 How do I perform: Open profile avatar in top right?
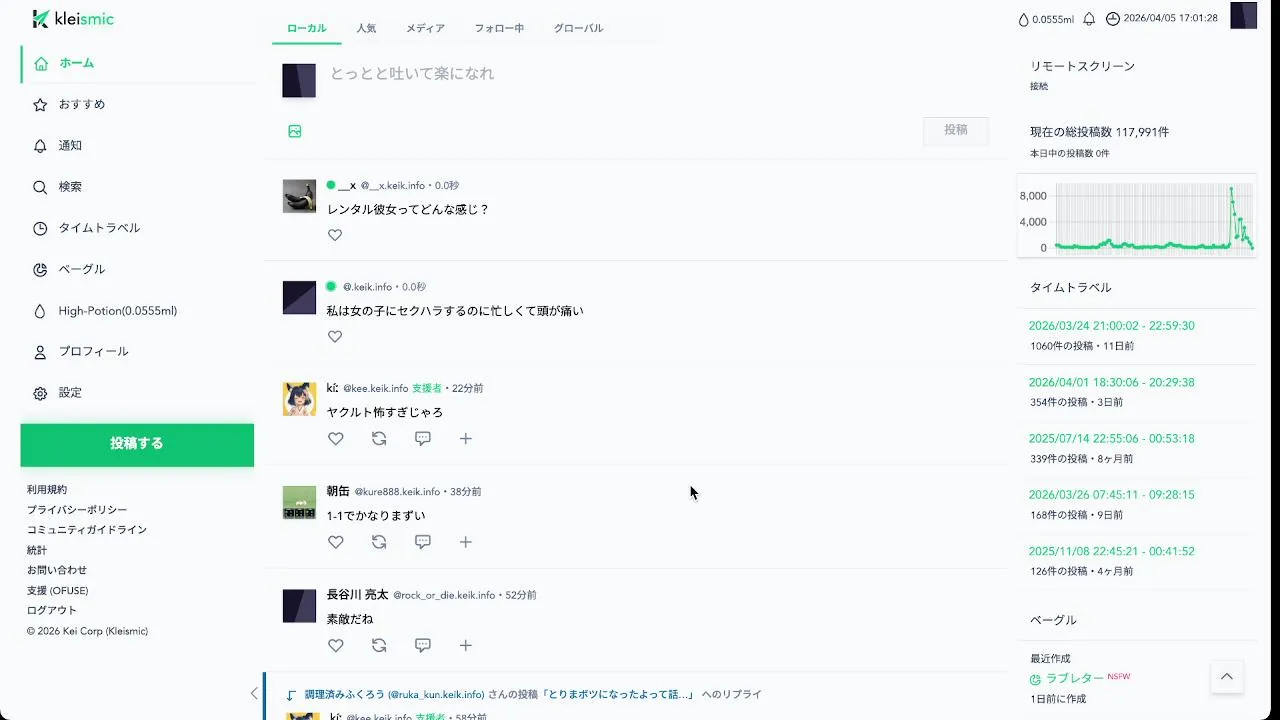coord(1243,16)
